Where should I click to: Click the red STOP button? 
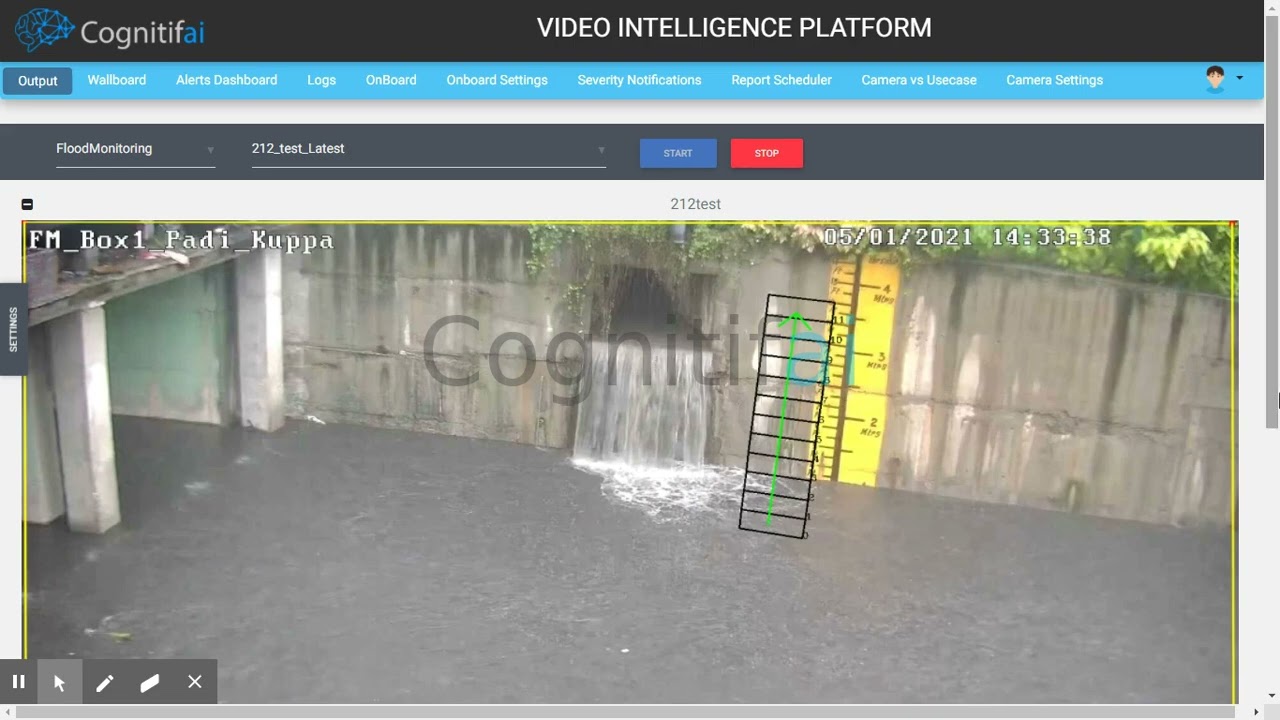(767, 153)
